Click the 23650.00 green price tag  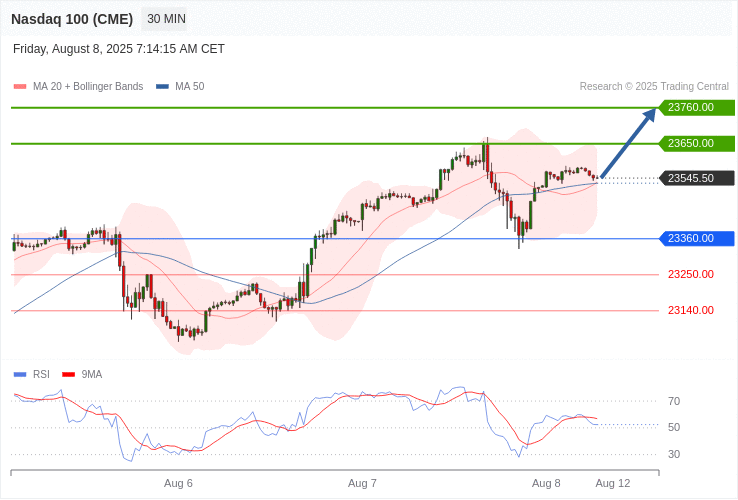click(697, 143)
